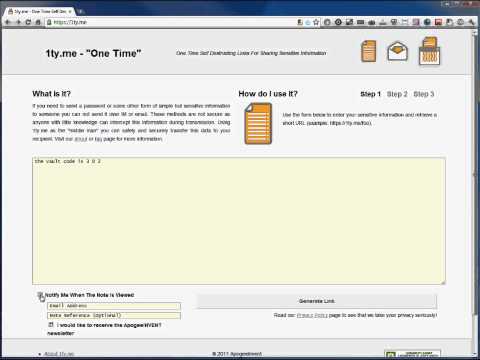Click the note document icon in page header

(369, 51)
